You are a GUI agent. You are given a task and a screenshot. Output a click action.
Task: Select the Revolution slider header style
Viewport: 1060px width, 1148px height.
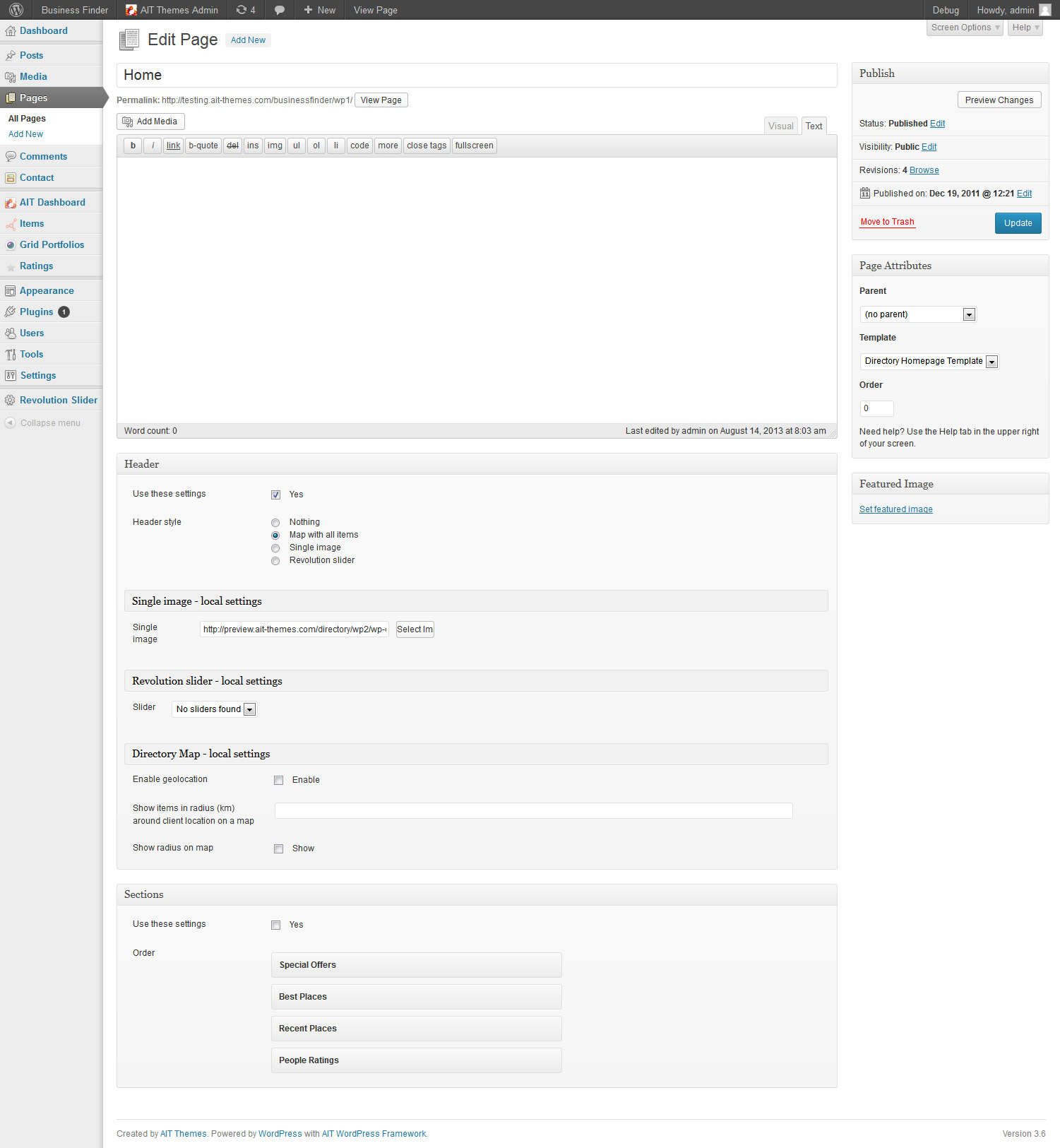point(275,561)
